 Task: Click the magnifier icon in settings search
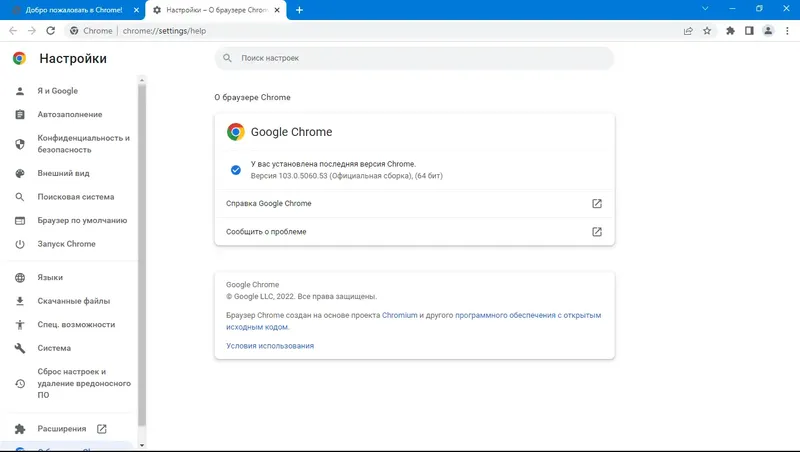(x=228, y=58)
